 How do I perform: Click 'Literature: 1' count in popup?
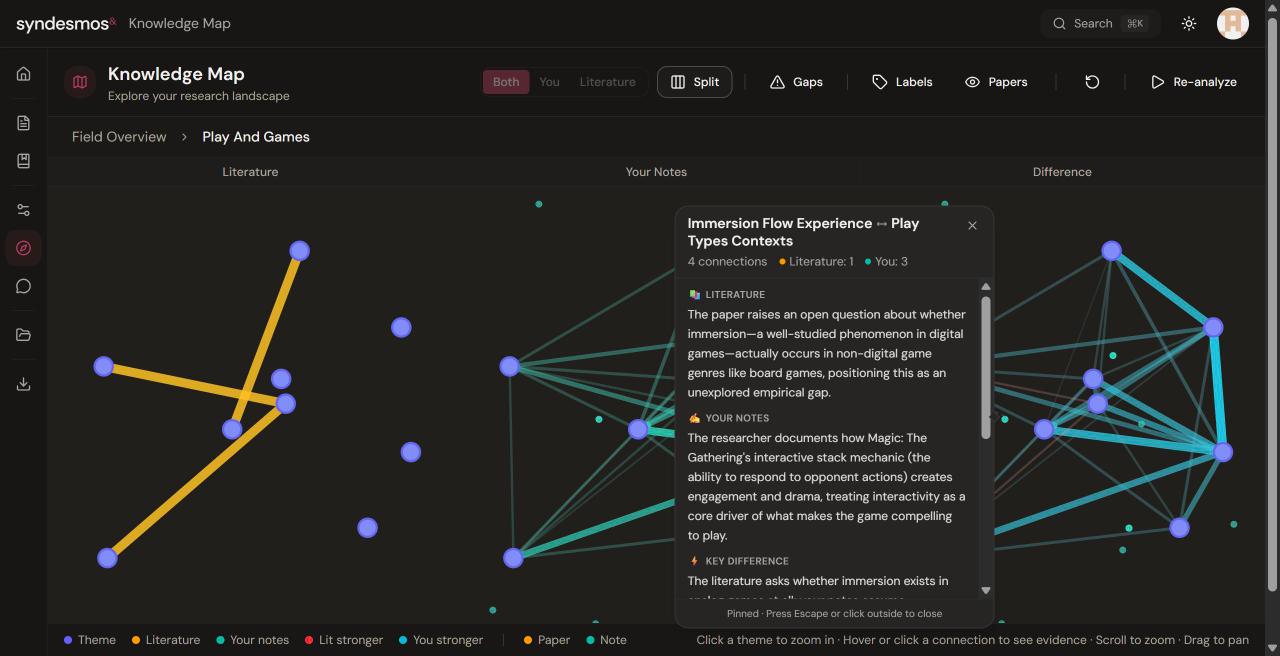coord(816,261)
